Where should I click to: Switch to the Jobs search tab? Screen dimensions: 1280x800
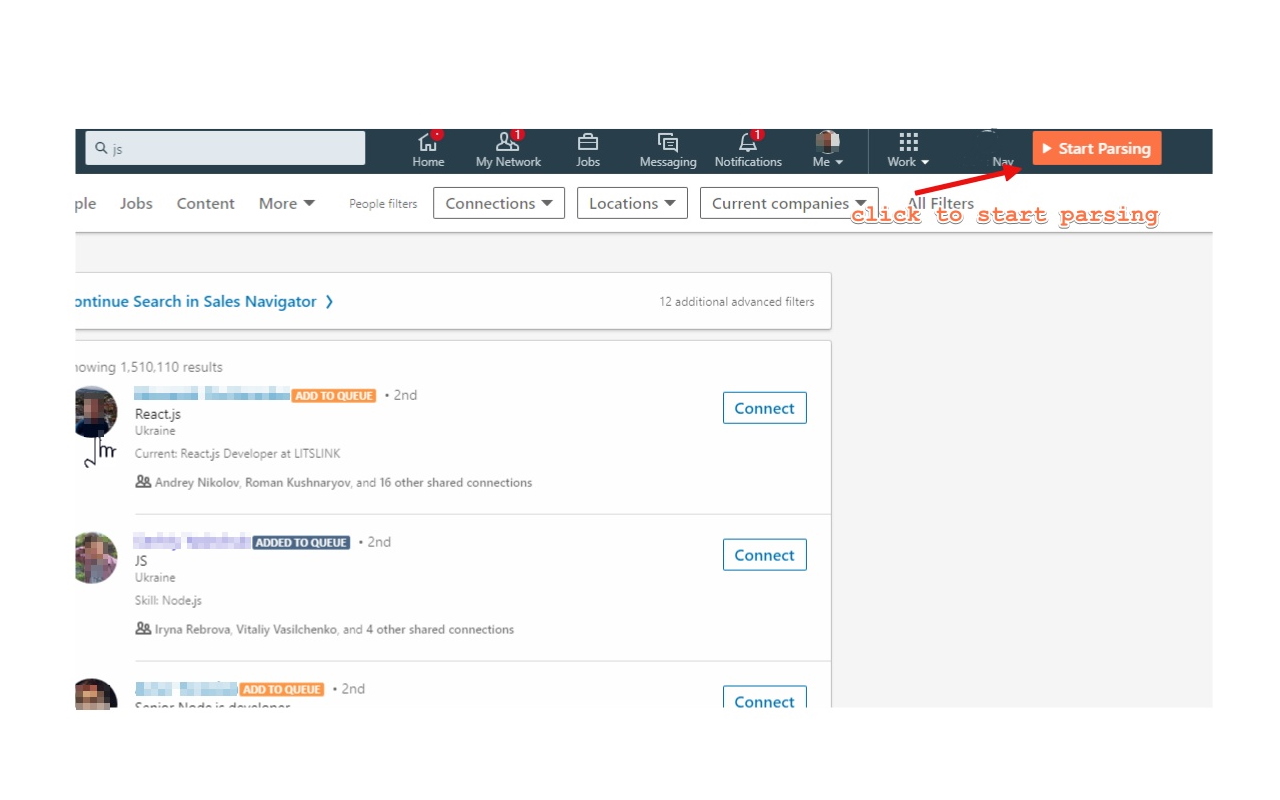pos(136,203)
